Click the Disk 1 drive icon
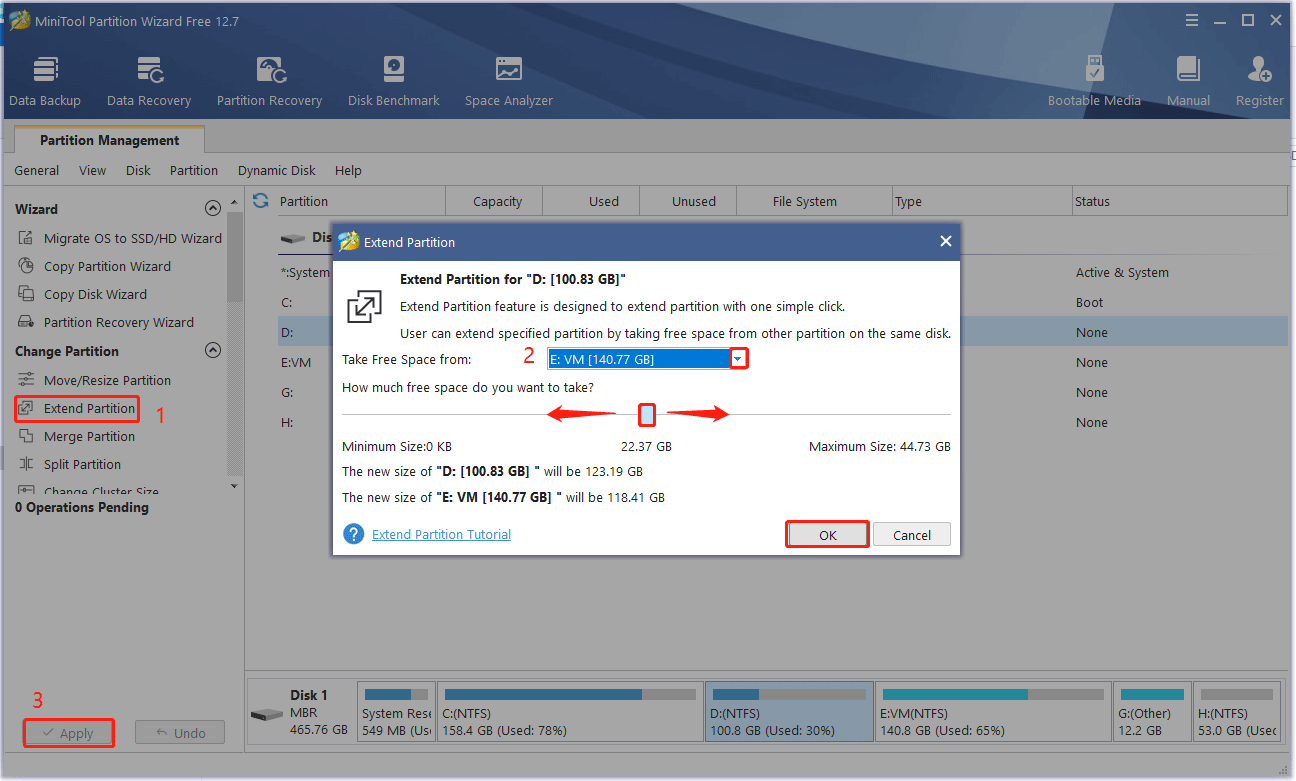1296x781 pixels. [267, 715]
